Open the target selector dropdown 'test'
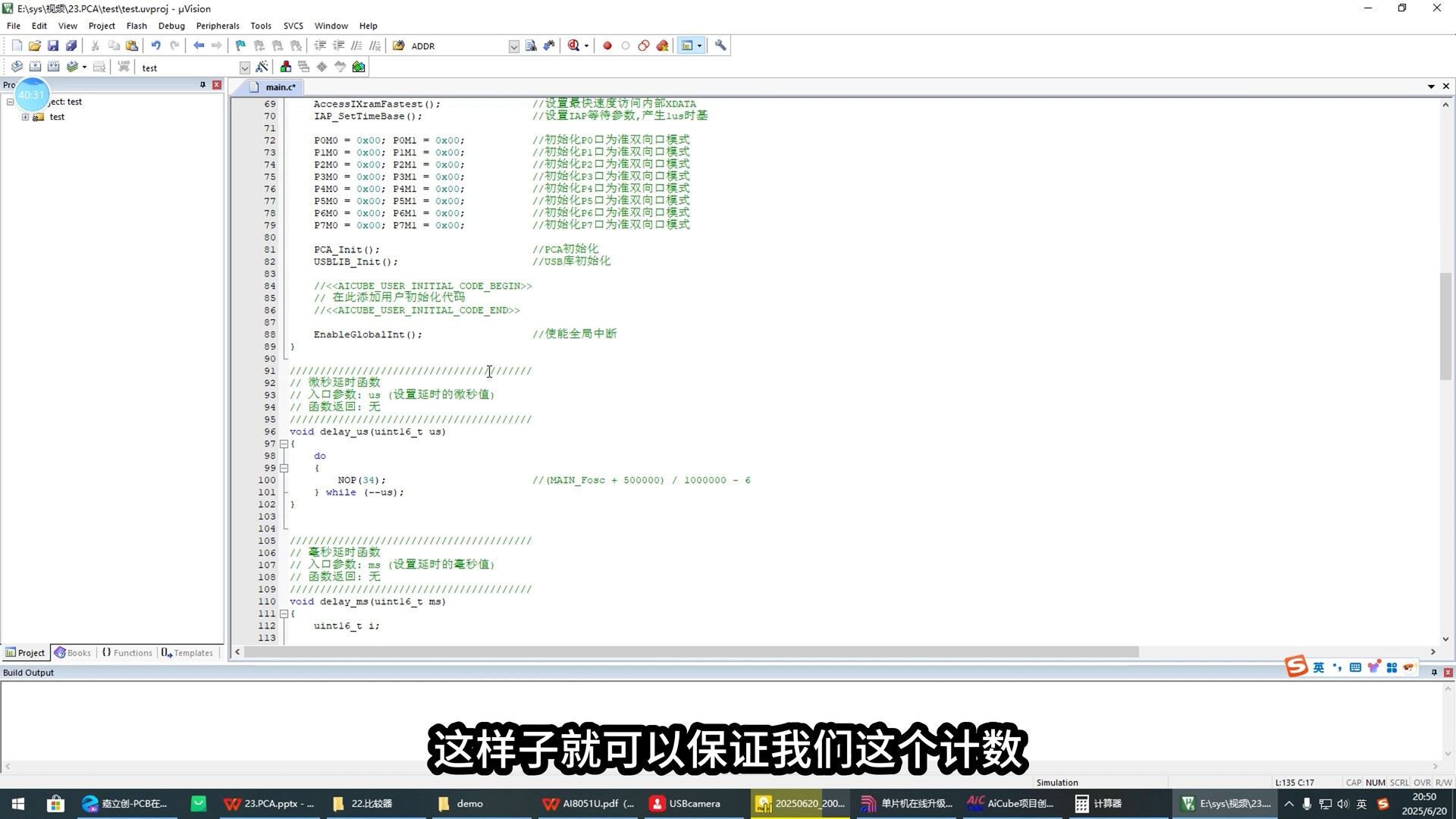1456x819 pixels. (x=244, y=67)
